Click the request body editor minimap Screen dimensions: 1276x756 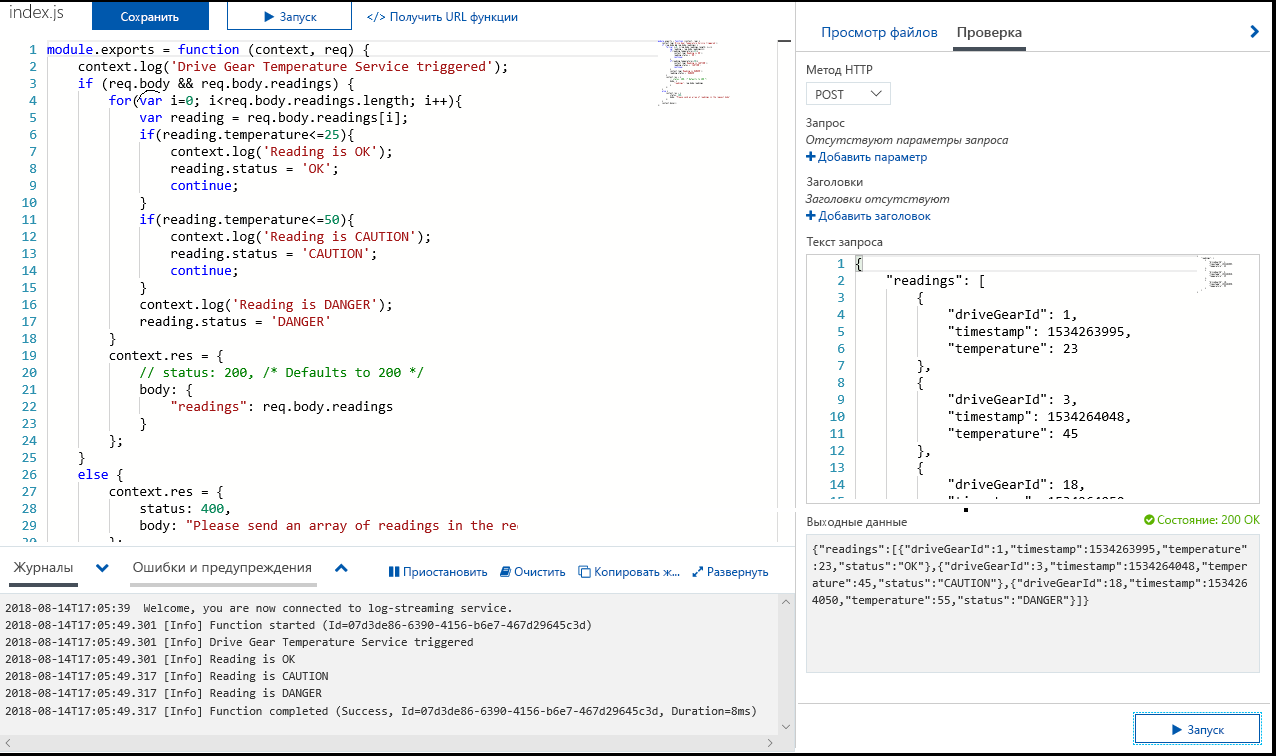coord(1217,274)
